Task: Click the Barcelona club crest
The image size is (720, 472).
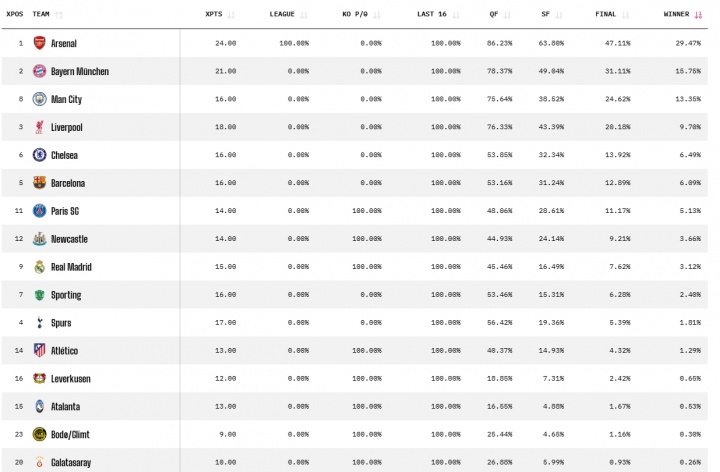Action: (x=39, y=184)
